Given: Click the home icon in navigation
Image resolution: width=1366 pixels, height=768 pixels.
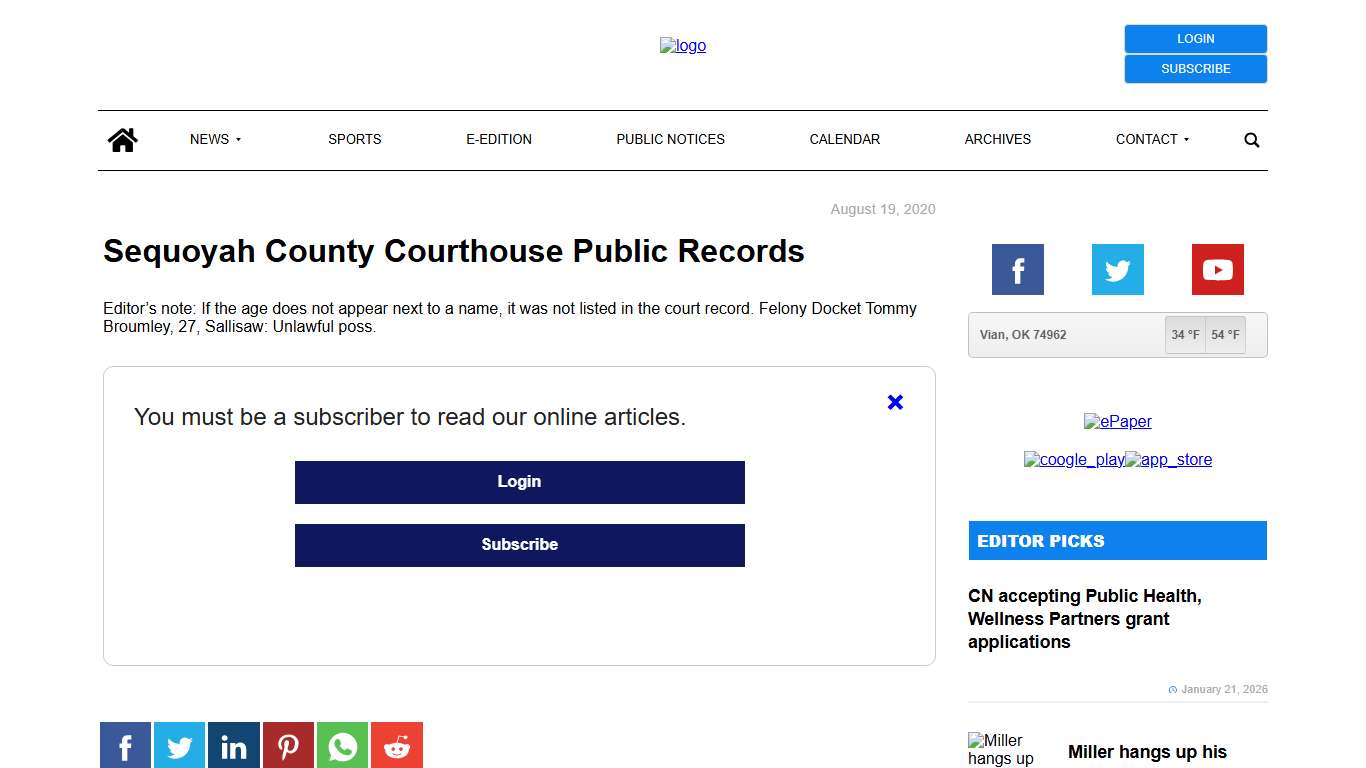Looking at the screenshot, I should 122,139.
